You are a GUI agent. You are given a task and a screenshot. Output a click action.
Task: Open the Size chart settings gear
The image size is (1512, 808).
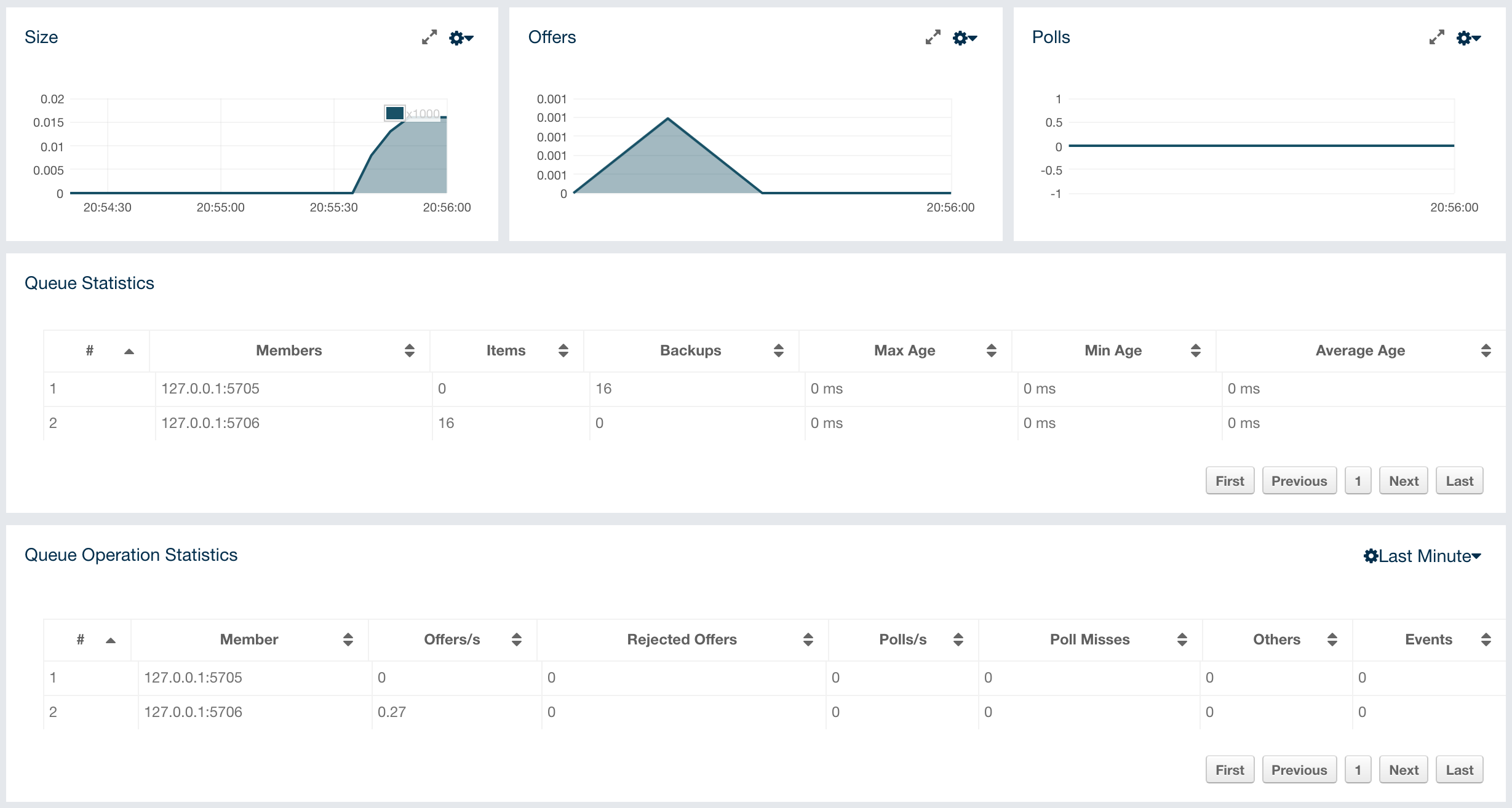pos(461,38)
